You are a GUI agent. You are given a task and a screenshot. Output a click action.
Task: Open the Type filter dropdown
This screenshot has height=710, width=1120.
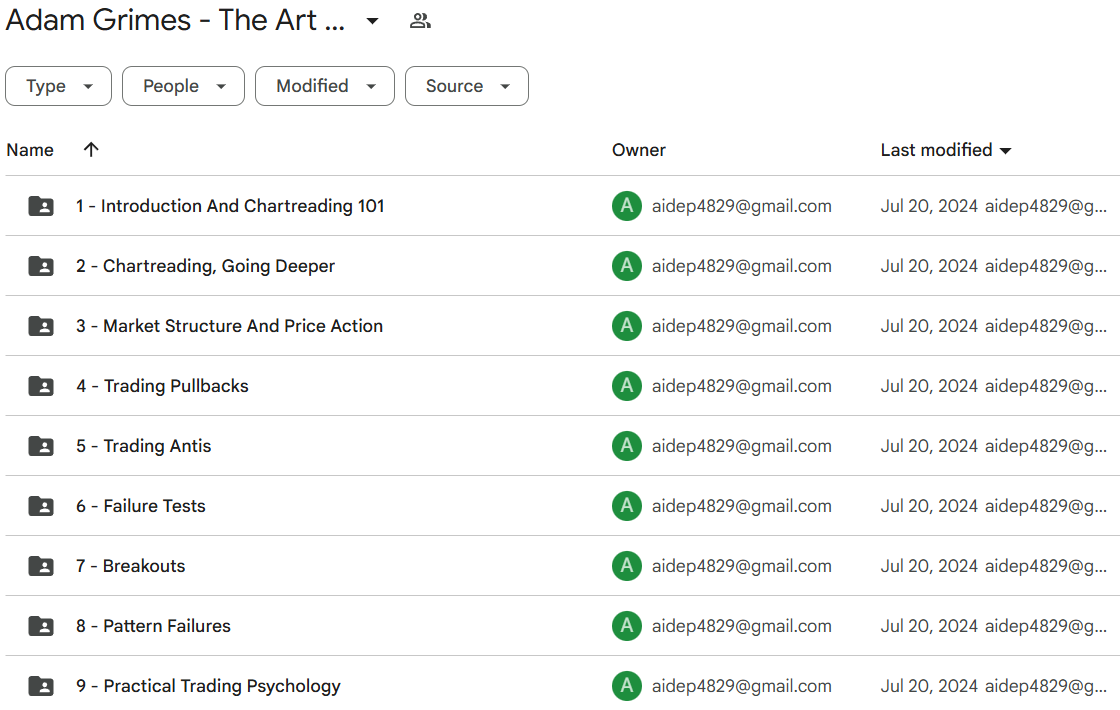[59, 86]
